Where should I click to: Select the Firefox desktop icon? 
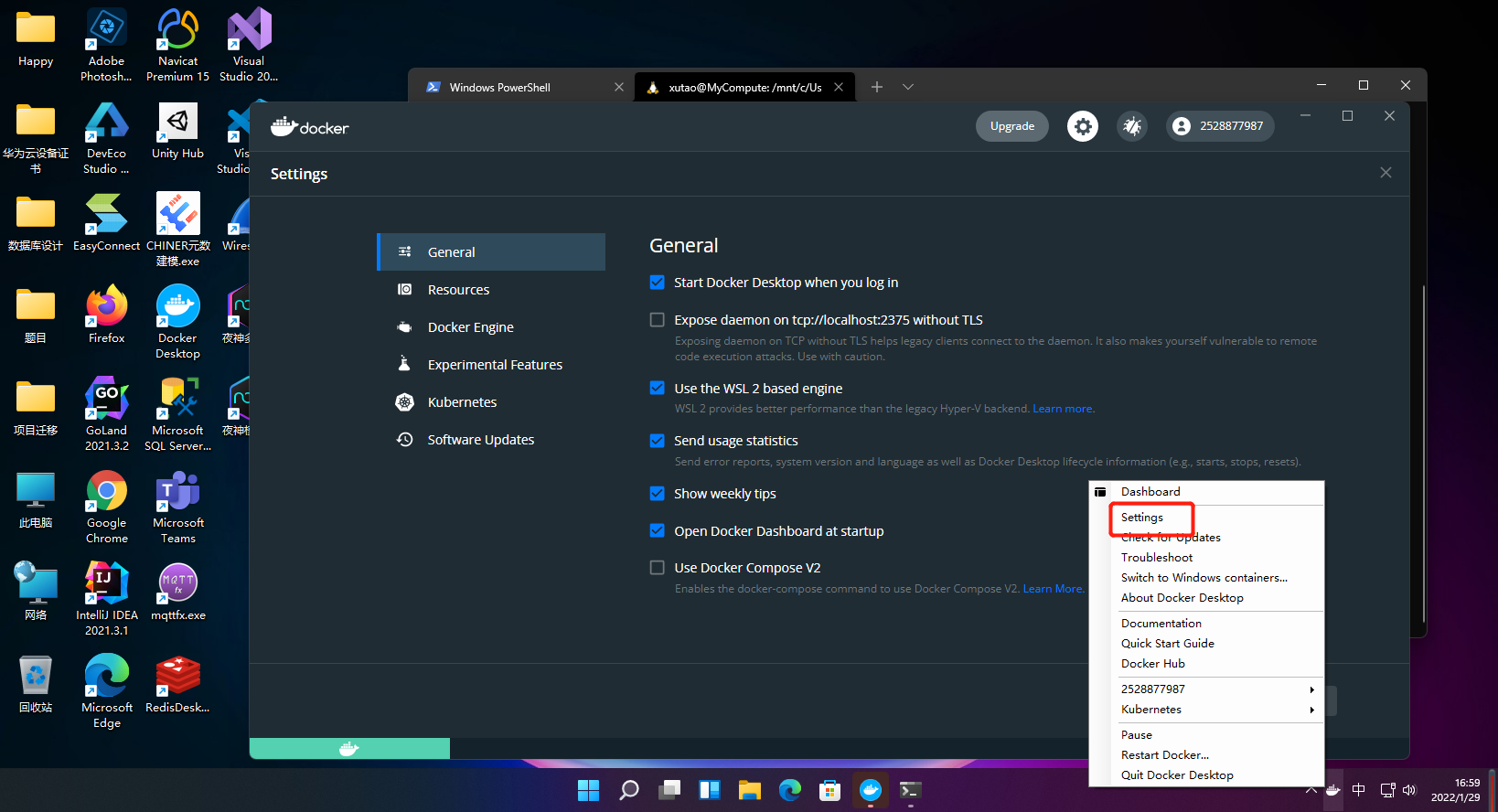click(106, 315)
